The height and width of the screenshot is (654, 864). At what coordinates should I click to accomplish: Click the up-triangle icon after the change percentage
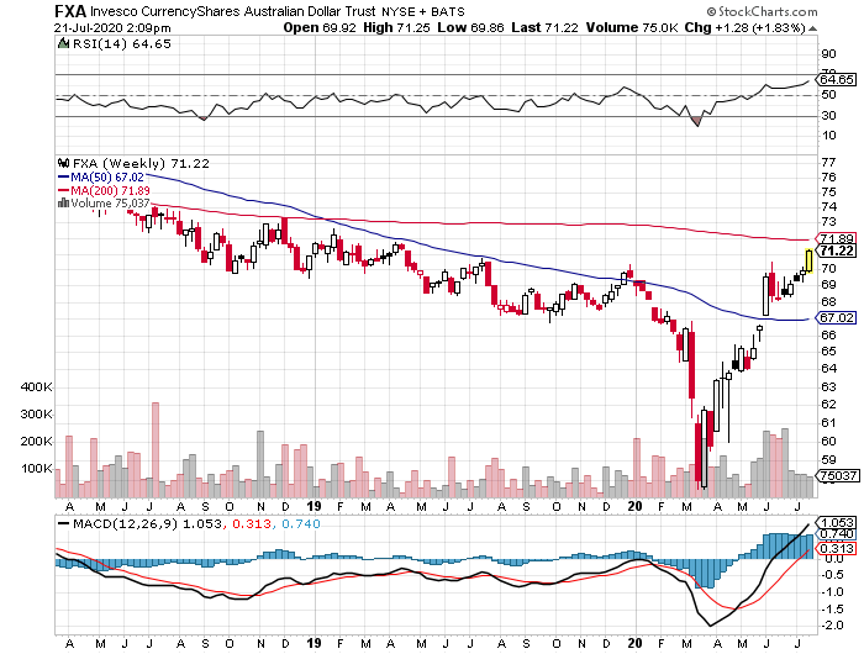coord(813,29)
